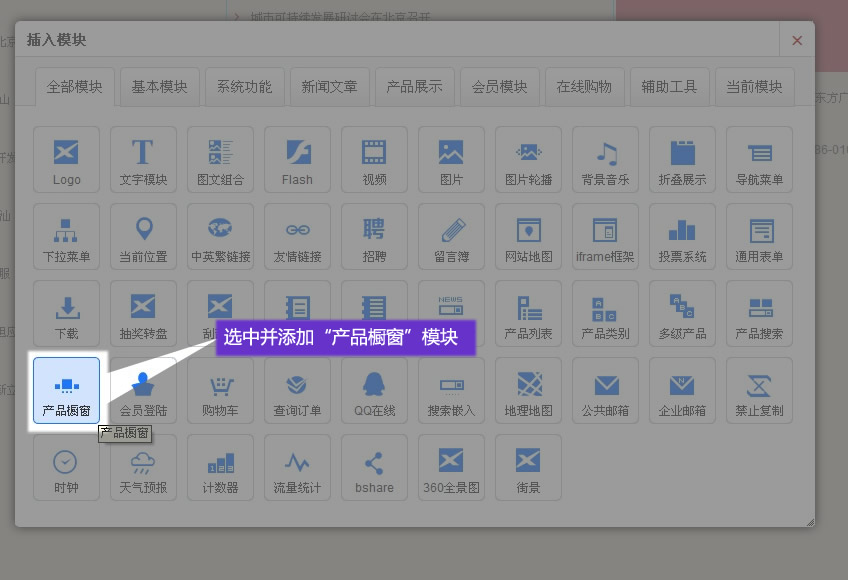Select the 视频 video module
Screen dimensions: 848x580
374,158
